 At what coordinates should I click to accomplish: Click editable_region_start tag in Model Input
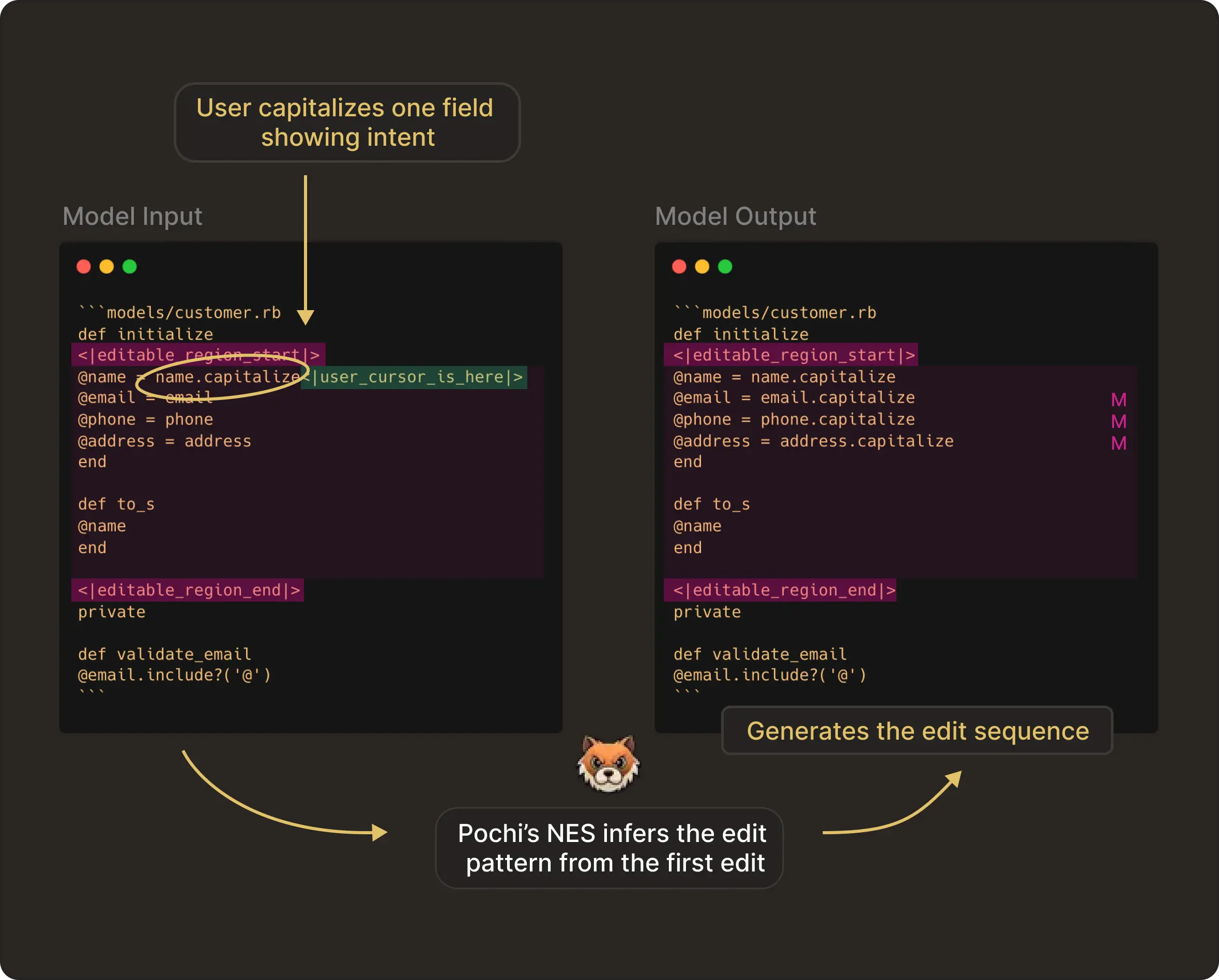[x=199, y=355]
